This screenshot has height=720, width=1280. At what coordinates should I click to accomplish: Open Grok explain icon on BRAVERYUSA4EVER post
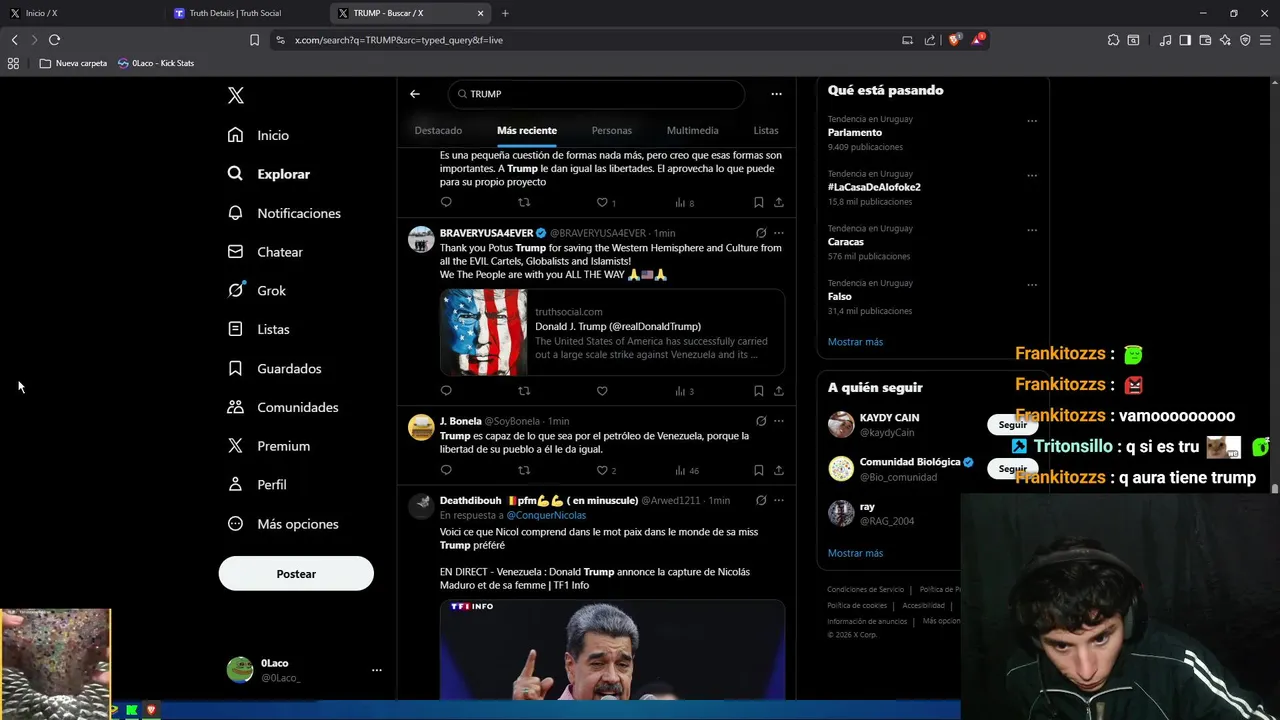coord(761,233)
